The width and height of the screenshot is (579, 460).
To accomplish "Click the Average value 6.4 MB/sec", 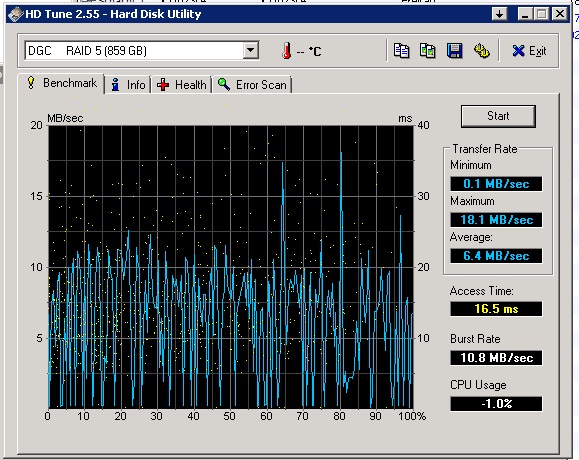I will pos(496,256).
